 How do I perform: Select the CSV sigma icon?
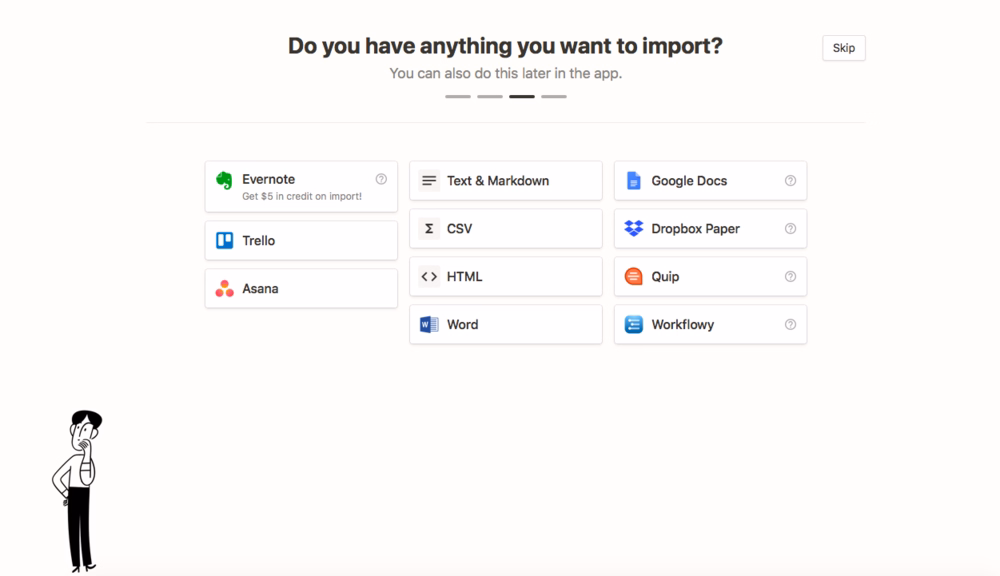[x=429, y=229]
